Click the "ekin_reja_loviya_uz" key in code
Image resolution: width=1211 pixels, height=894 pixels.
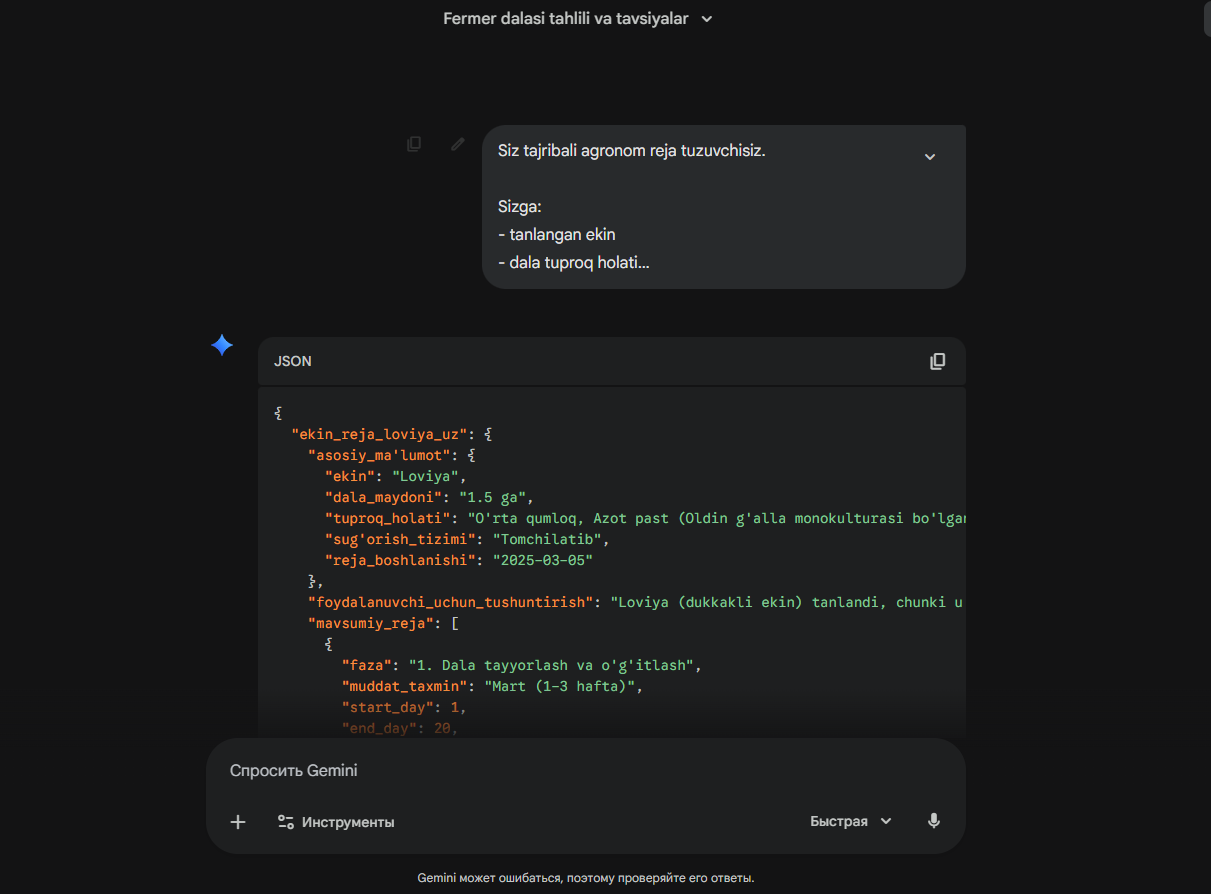click(x=379, y=434)
